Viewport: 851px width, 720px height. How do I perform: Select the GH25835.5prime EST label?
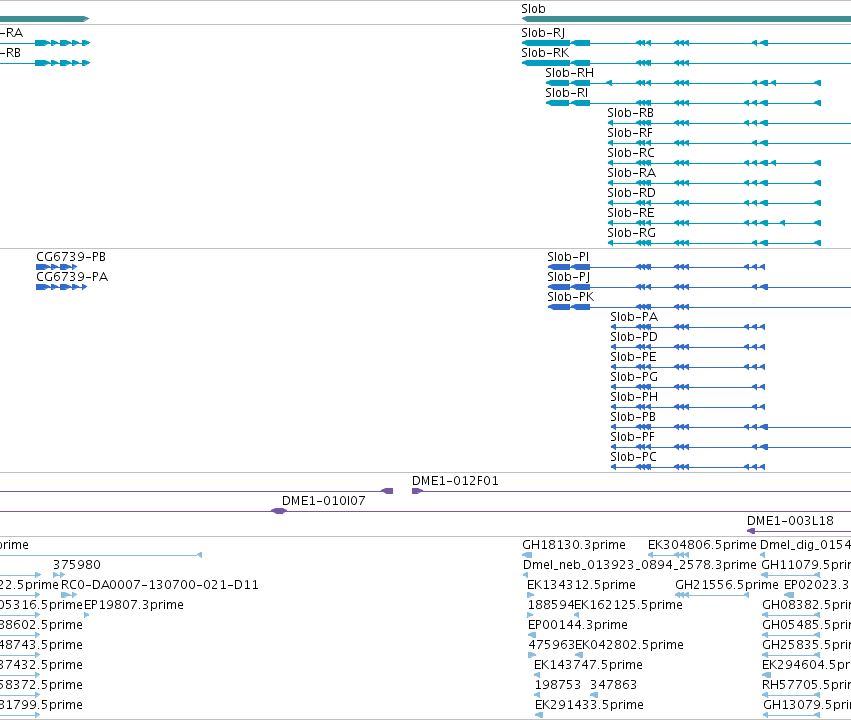point(806,646)
